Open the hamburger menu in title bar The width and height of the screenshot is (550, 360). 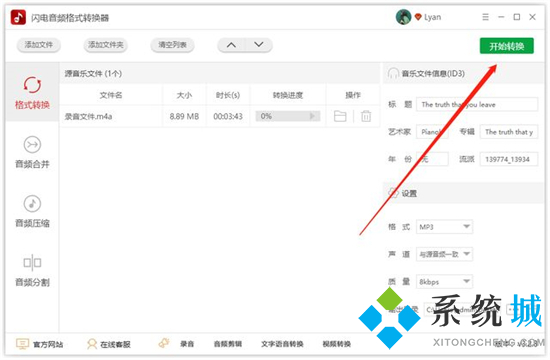pyautogui.click(x=485, y=17)
